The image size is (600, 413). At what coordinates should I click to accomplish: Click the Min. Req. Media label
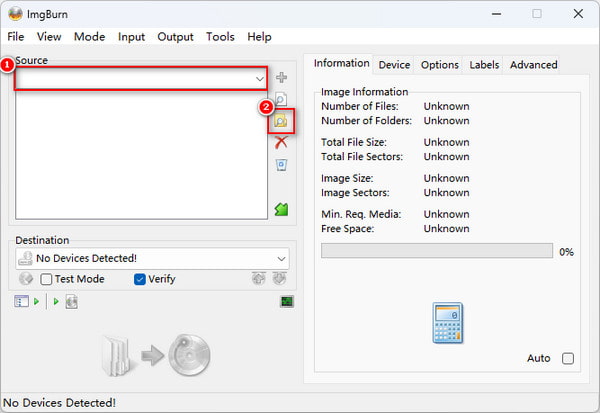(x=361, y=214)
